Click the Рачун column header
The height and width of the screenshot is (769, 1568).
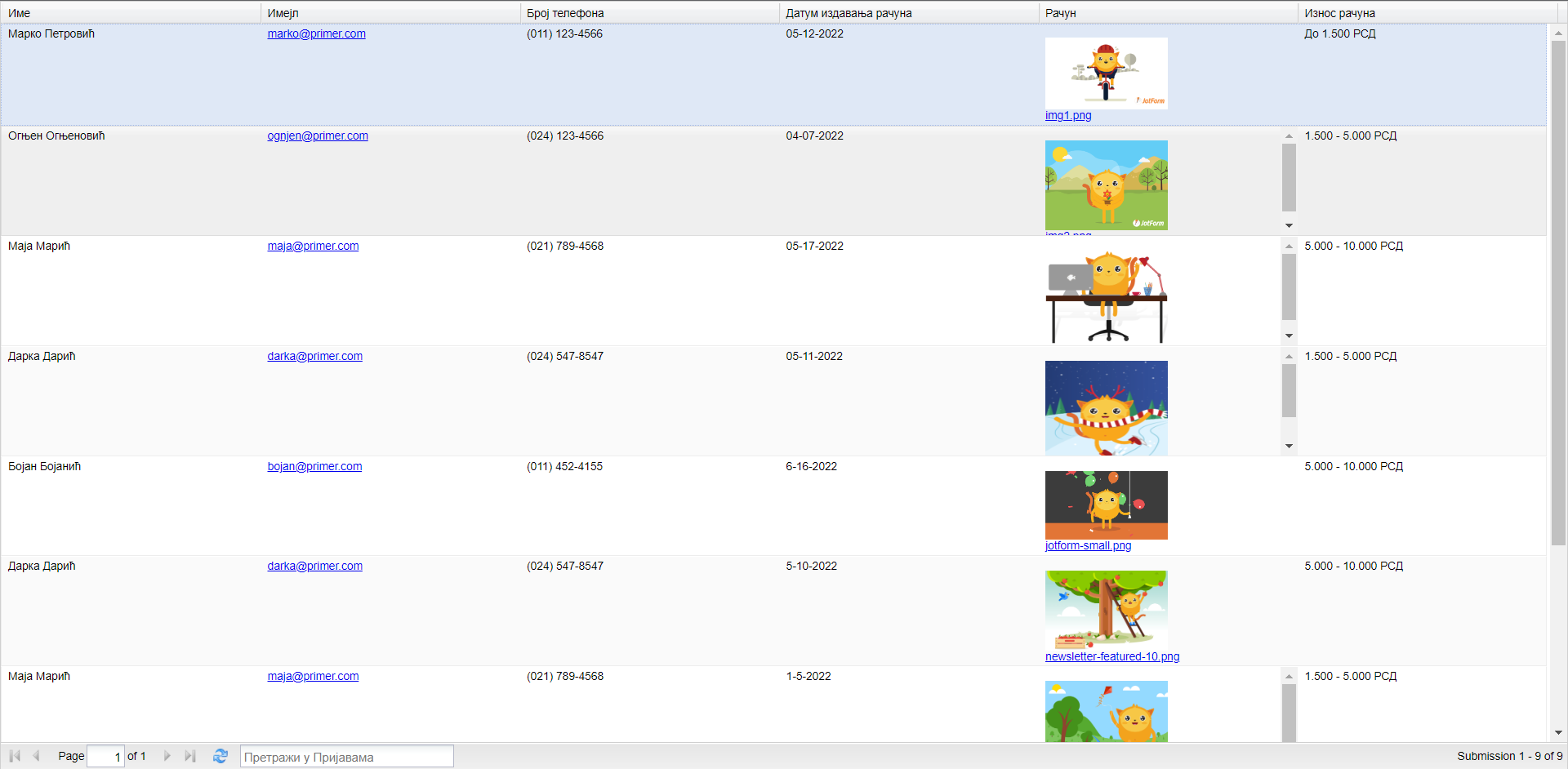pos(1169,13)
